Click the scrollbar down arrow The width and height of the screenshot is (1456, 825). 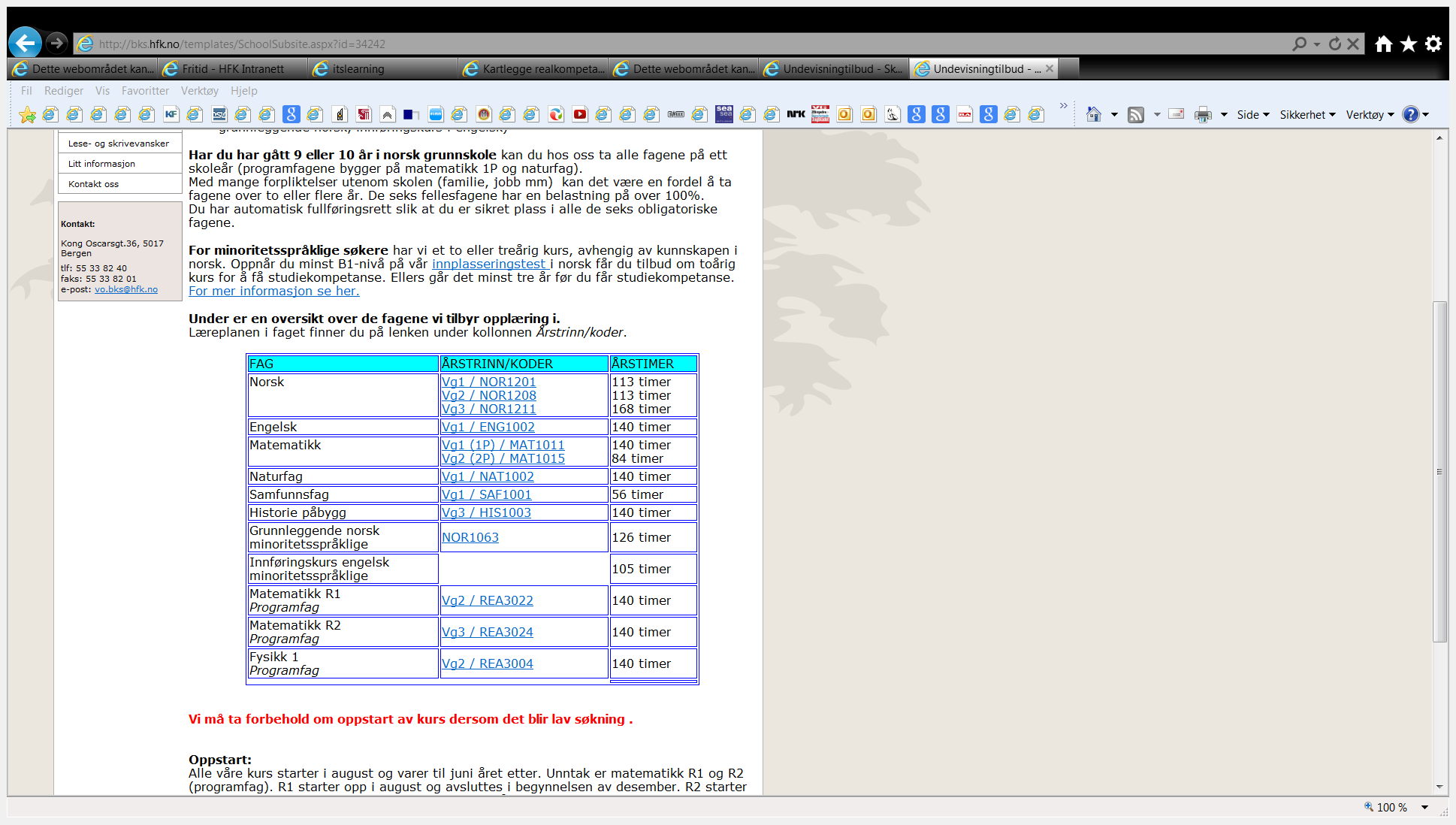(x=1439, y=787)
